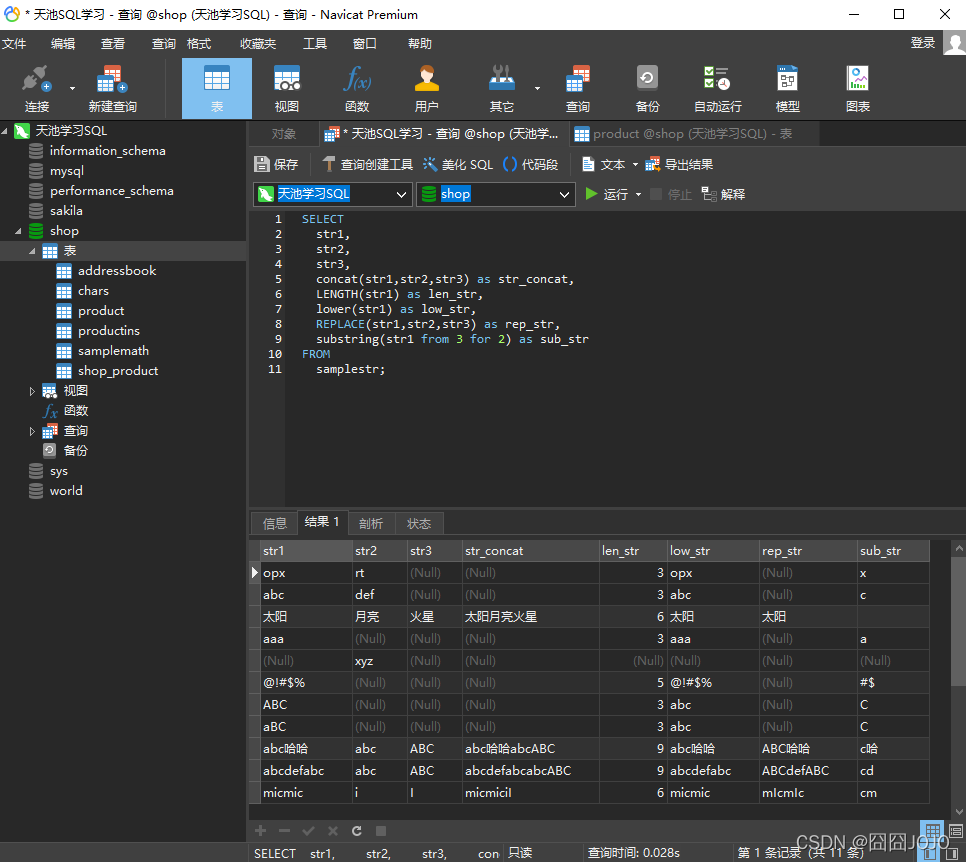Run the query with the green 运行 button
This screenshot has height=862, width=966.
click(x=606, y=195)
